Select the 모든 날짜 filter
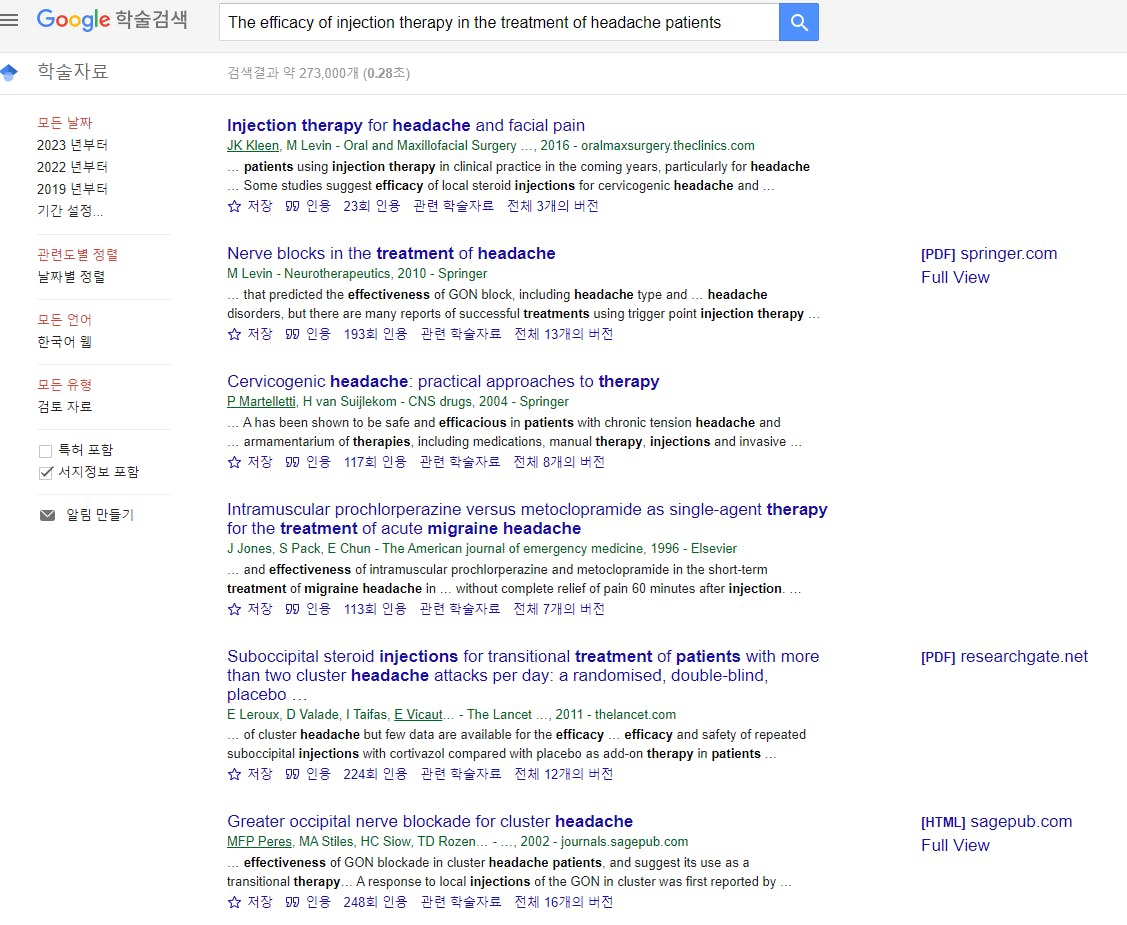 coord(65,123)
